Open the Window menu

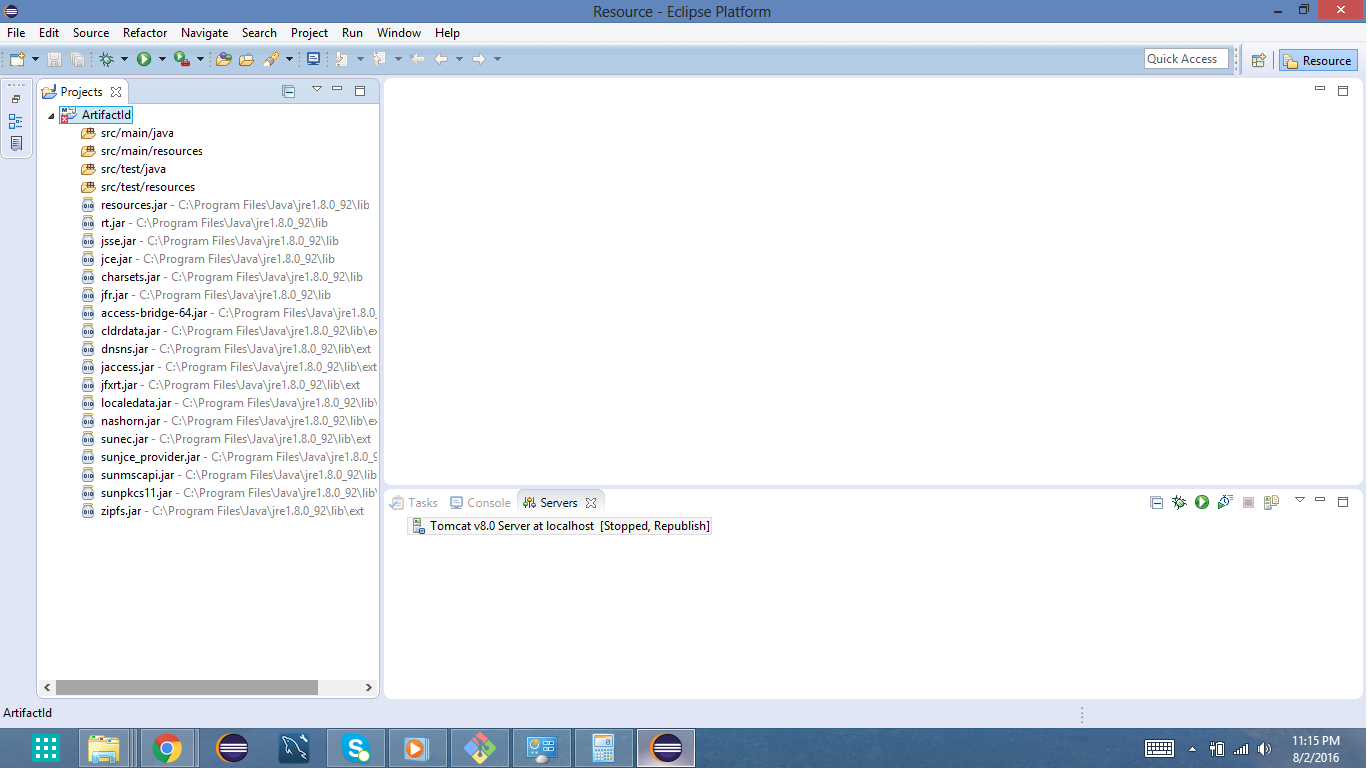click(x=399, y=33)
